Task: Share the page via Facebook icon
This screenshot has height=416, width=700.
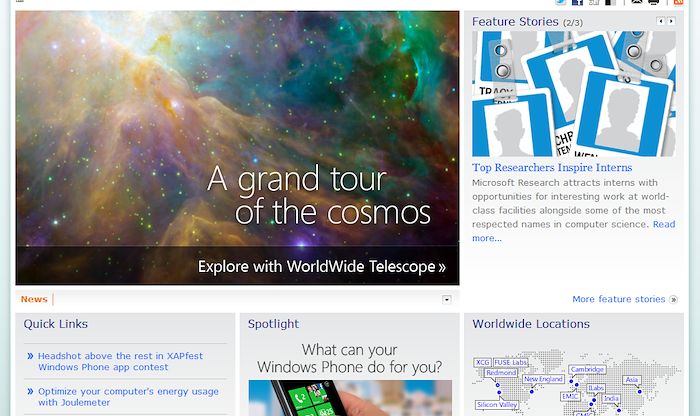Action: tap(578, 2)
